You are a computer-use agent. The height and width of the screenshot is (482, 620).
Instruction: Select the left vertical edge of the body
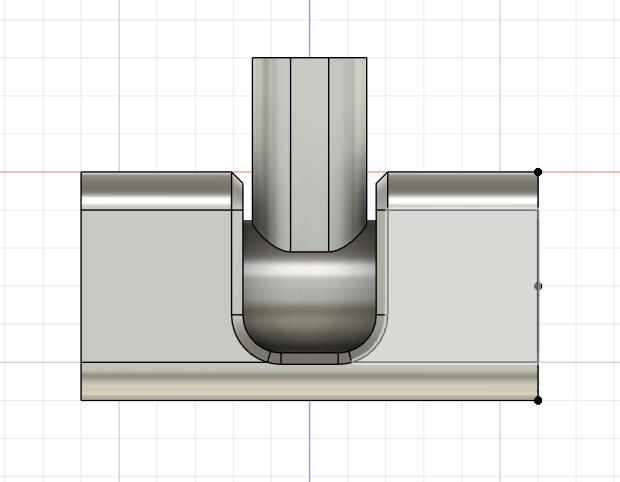[x=81, y=290]
